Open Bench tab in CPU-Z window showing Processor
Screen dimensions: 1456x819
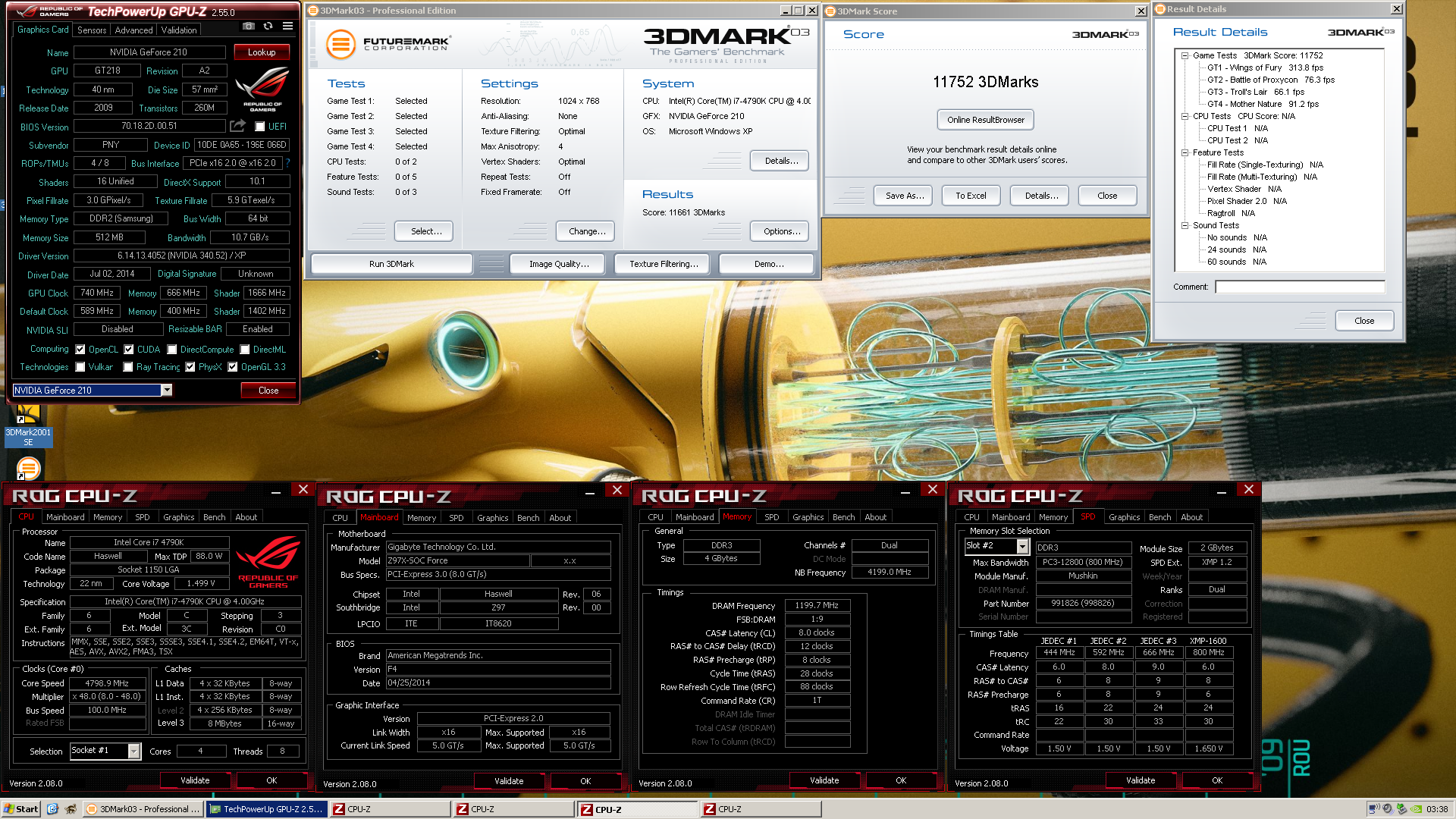pos(215,517)
